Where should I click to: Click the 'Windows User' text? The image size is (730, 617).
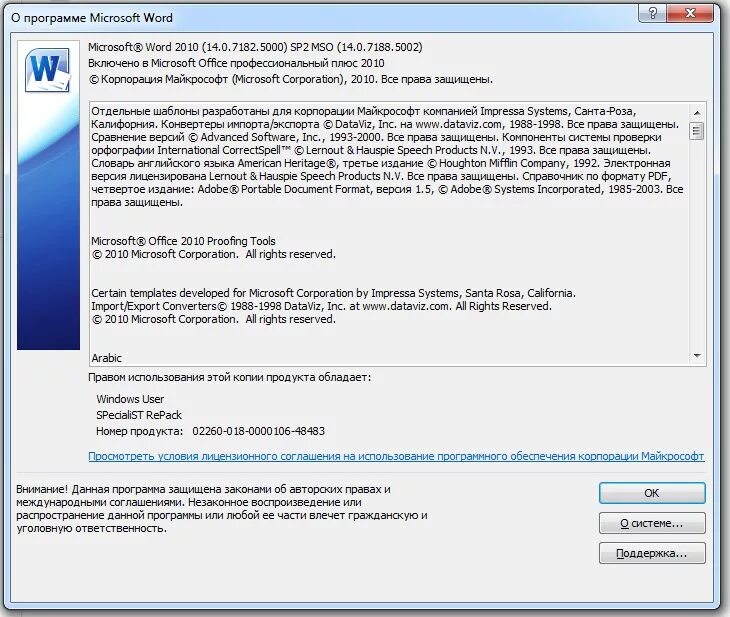(130, 399)
